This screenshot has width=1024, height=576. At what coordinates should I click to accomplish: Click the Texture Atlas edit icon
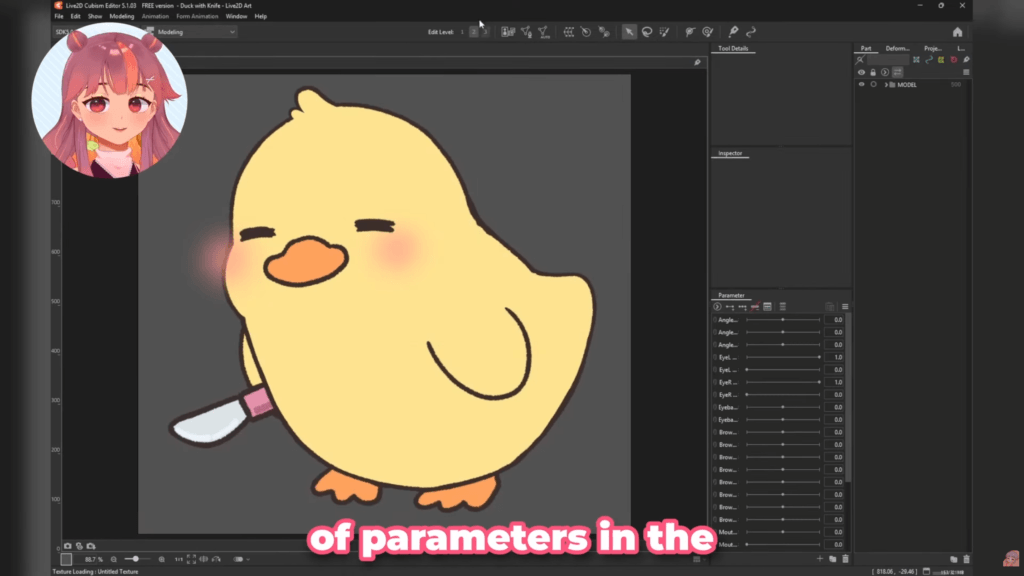pyautogui.click(x=507, y=31)
